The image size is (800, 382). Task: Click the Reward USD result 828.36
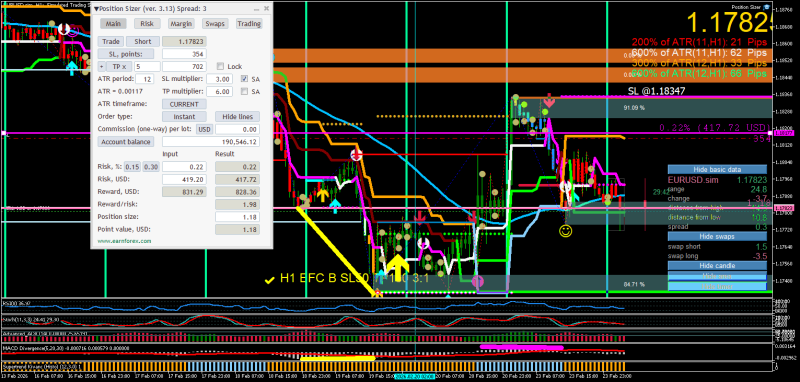[x=237, y=192]
